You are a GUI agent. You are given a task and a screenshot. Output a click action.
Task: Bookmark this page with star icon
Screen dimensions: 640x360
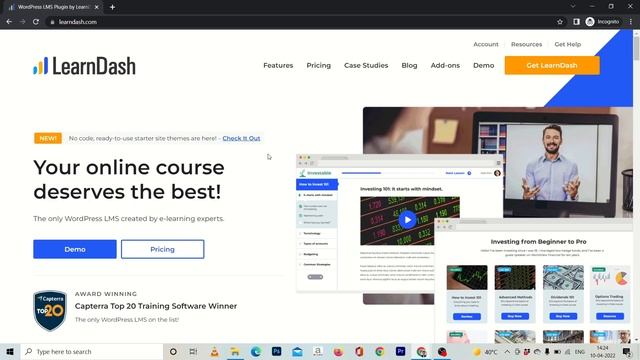560,22
